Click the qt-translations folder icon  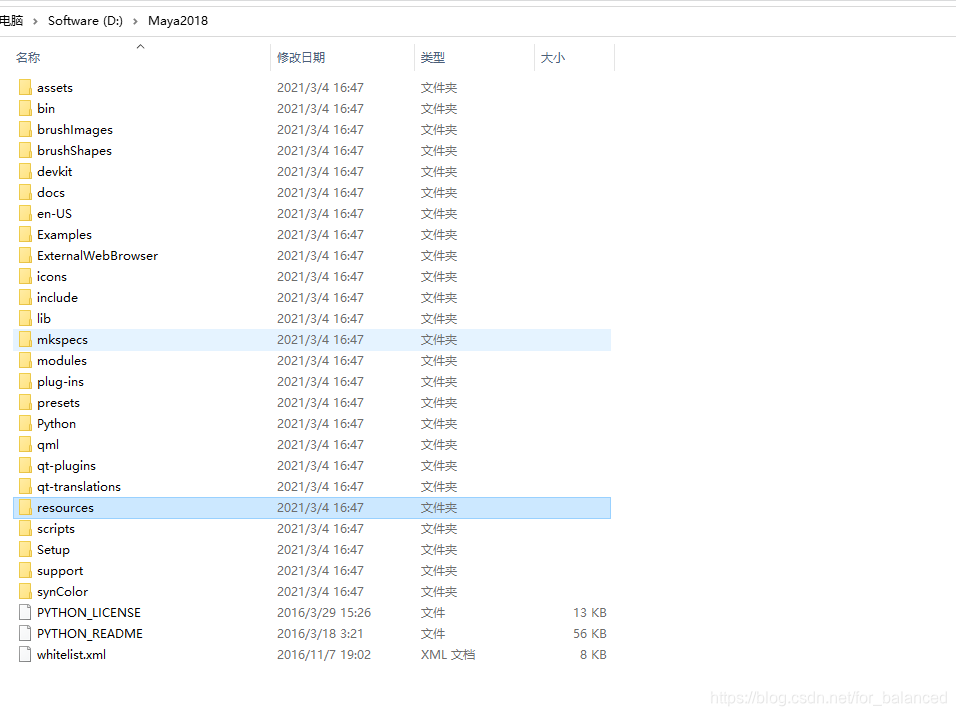tap(25, 487)
